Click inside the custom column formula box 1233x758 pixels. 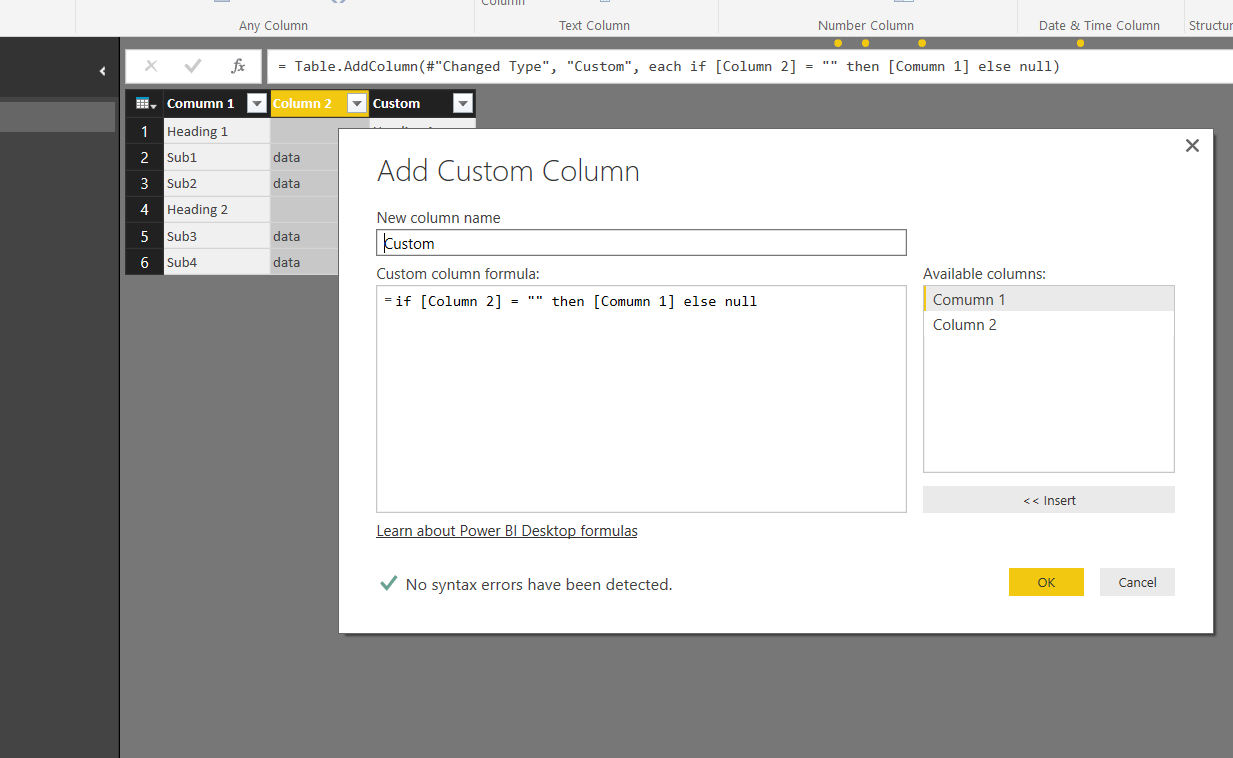point(641,399)
